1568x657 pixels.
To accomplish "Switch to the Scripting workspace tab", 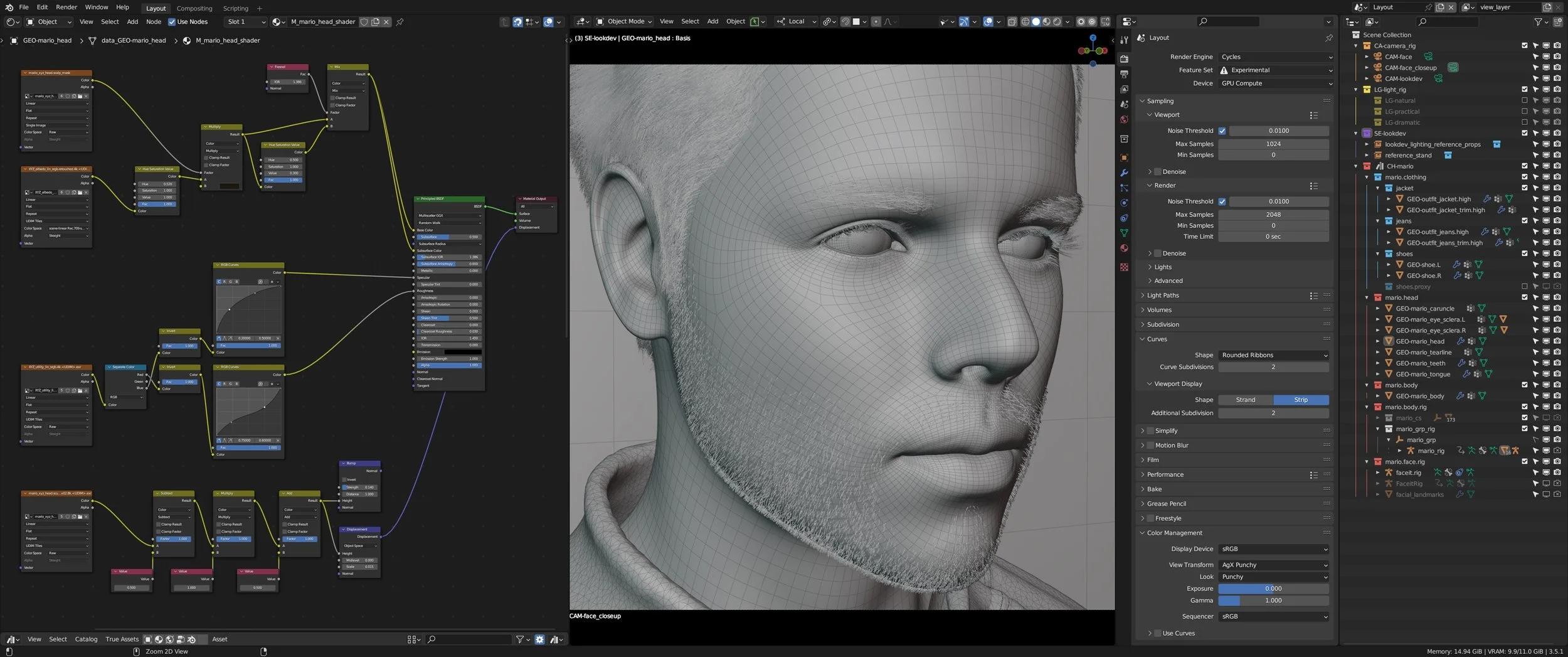I will point(236,8).
